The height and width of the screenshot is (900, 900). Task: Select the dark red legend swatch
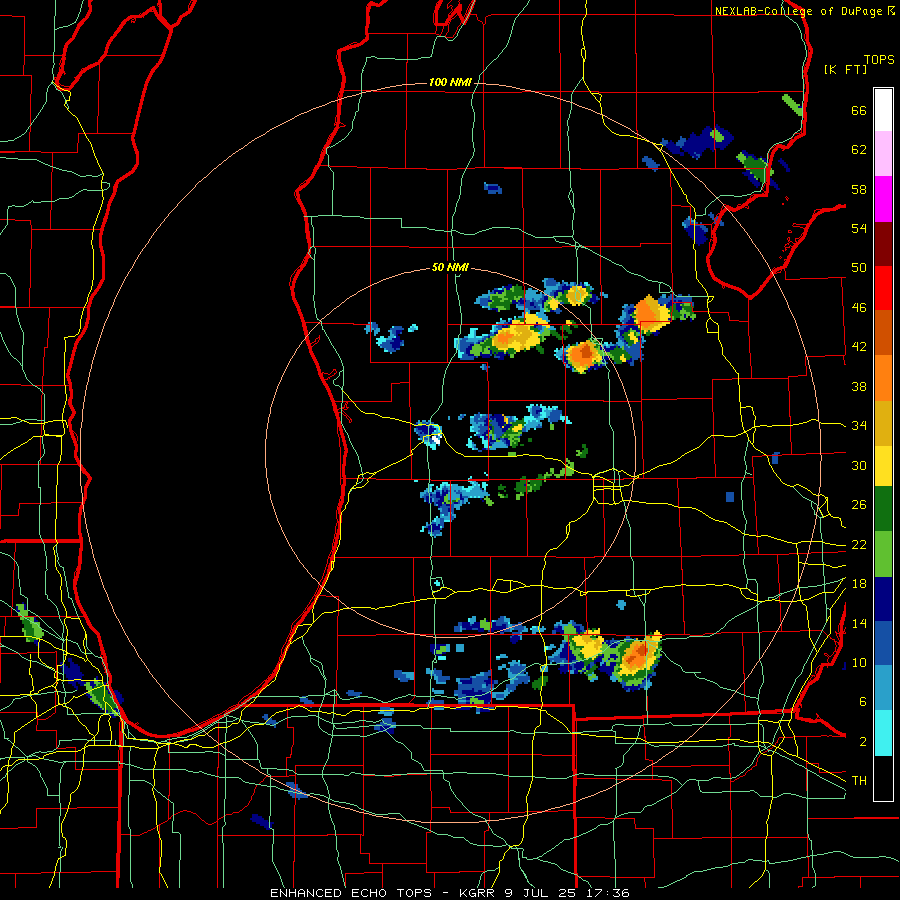(883, 243)
